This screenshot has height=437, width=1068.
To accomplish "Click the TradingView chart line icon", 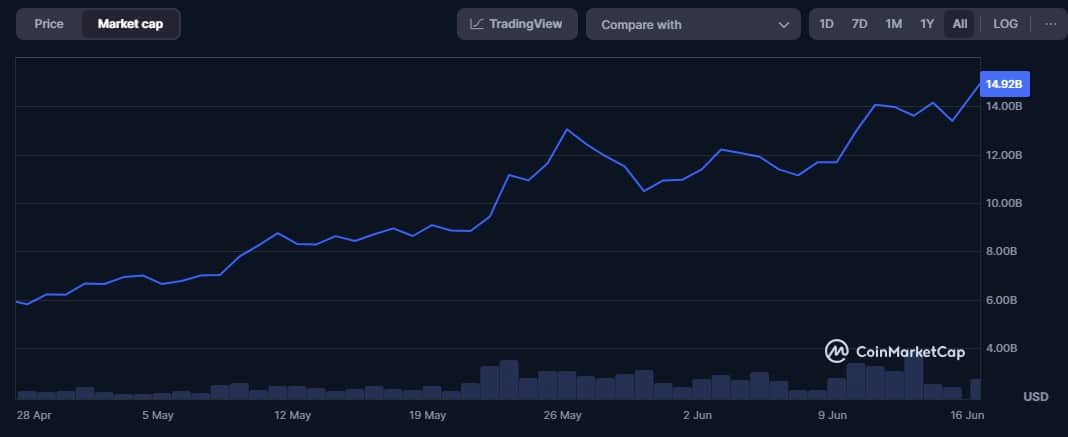I will click(x=477, y=25).
